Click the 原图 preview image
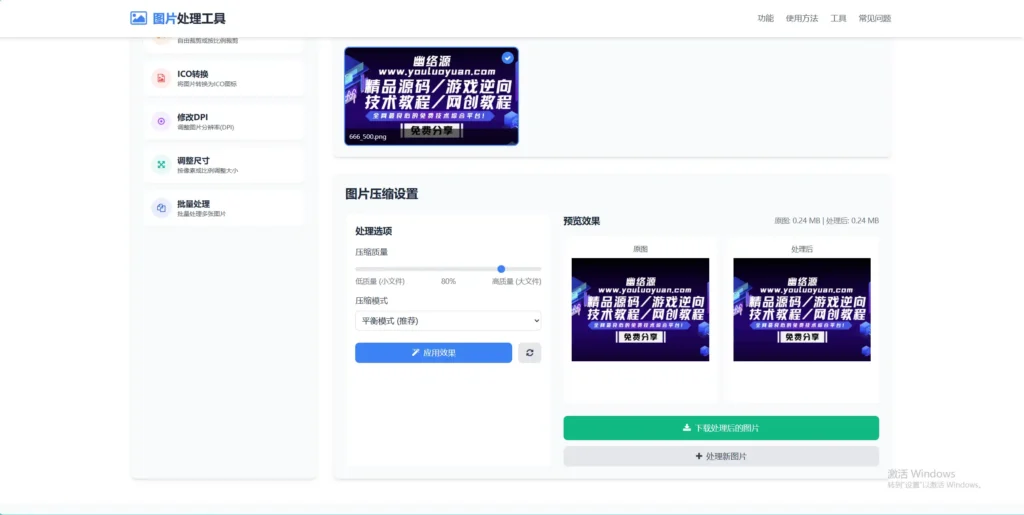This screenshot has height=515, width=1024. (640, 309)
